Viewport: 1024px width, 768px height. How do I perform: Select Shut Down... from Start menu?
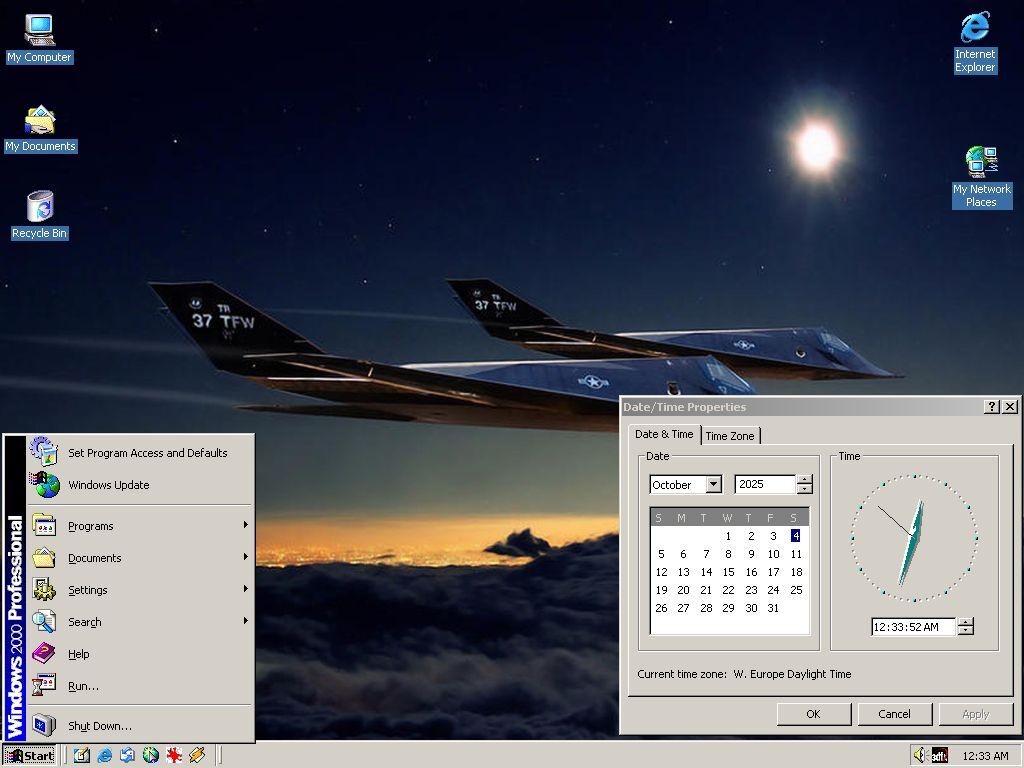tap(99, 726)
